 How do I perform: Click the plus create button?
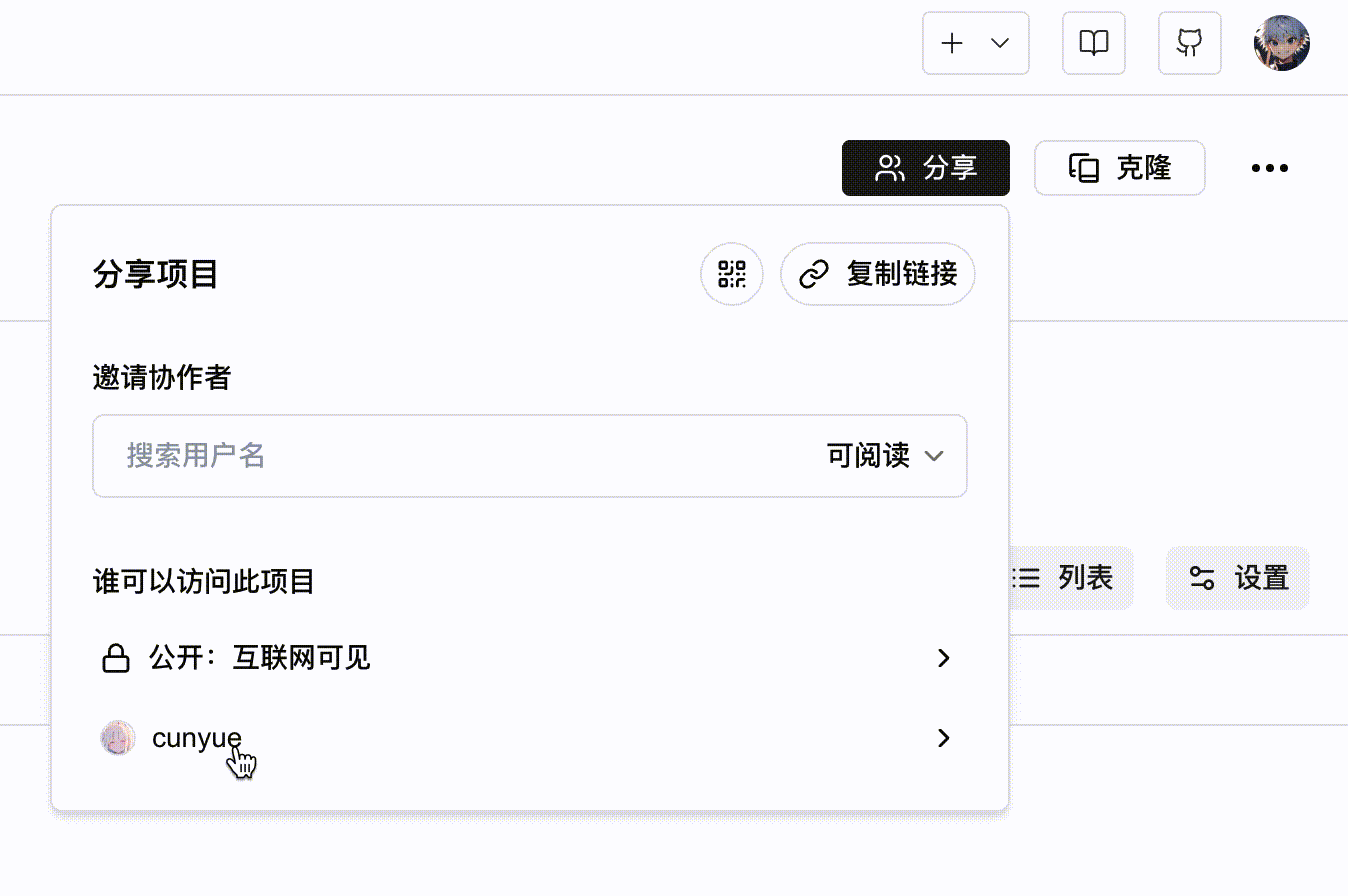(x=952, y=43)
